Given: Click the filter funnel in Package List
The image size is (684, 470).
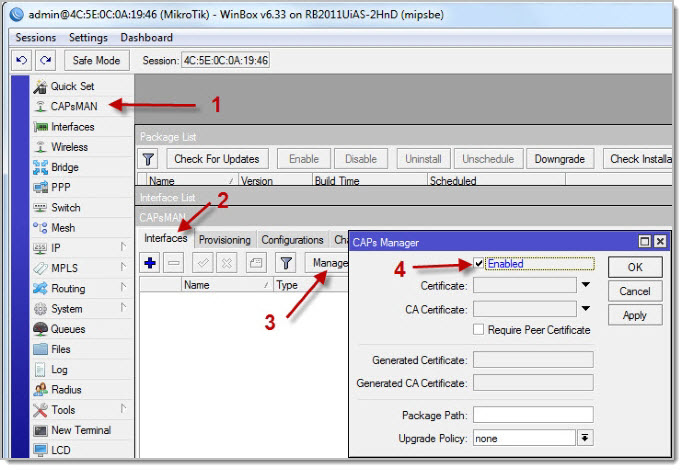Looking at the screenshot, I should click(148, 159).
